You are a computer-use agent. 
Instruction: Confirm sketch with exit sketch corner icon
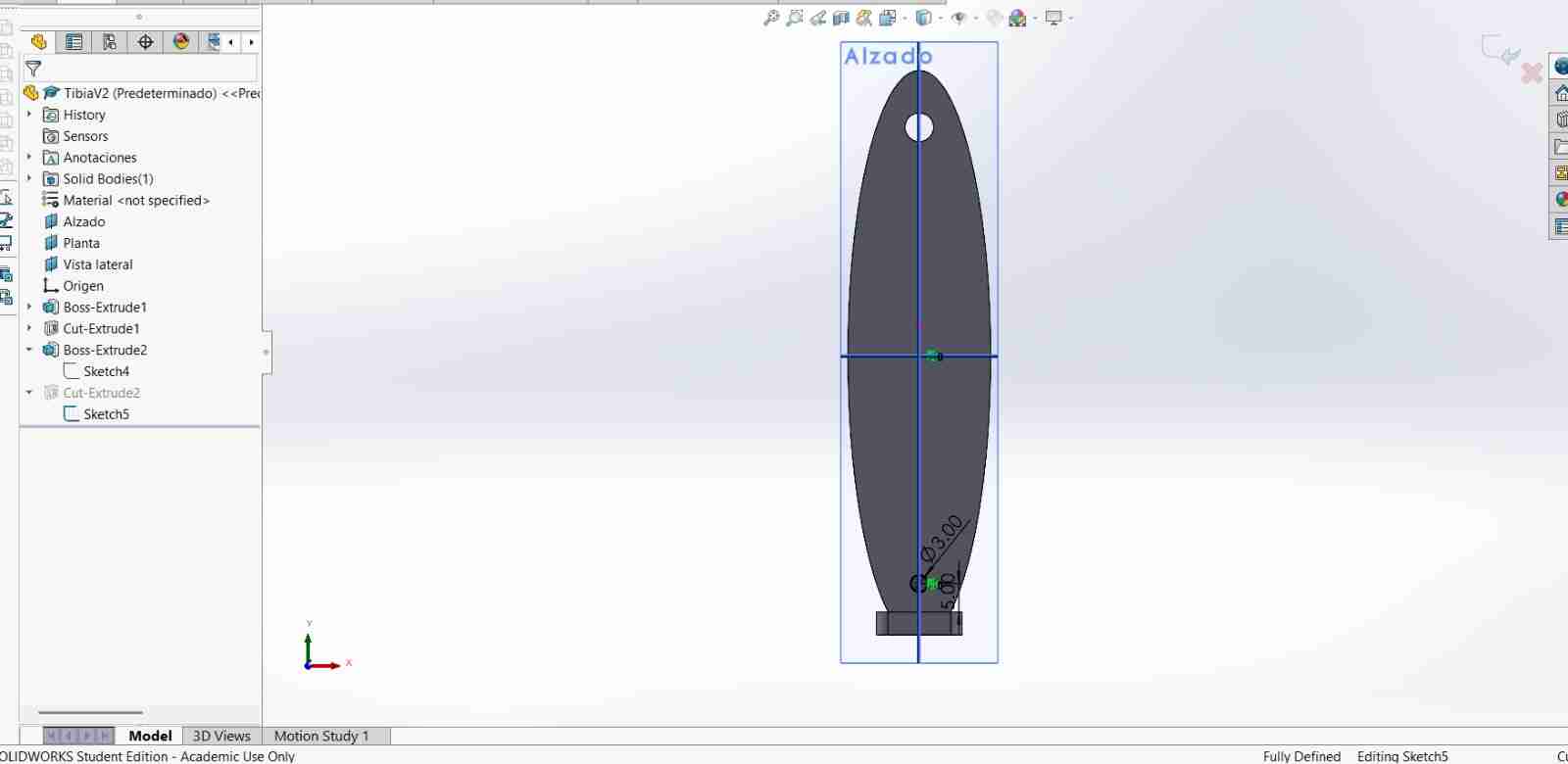pyautogui.click(x=1500, y=50)
